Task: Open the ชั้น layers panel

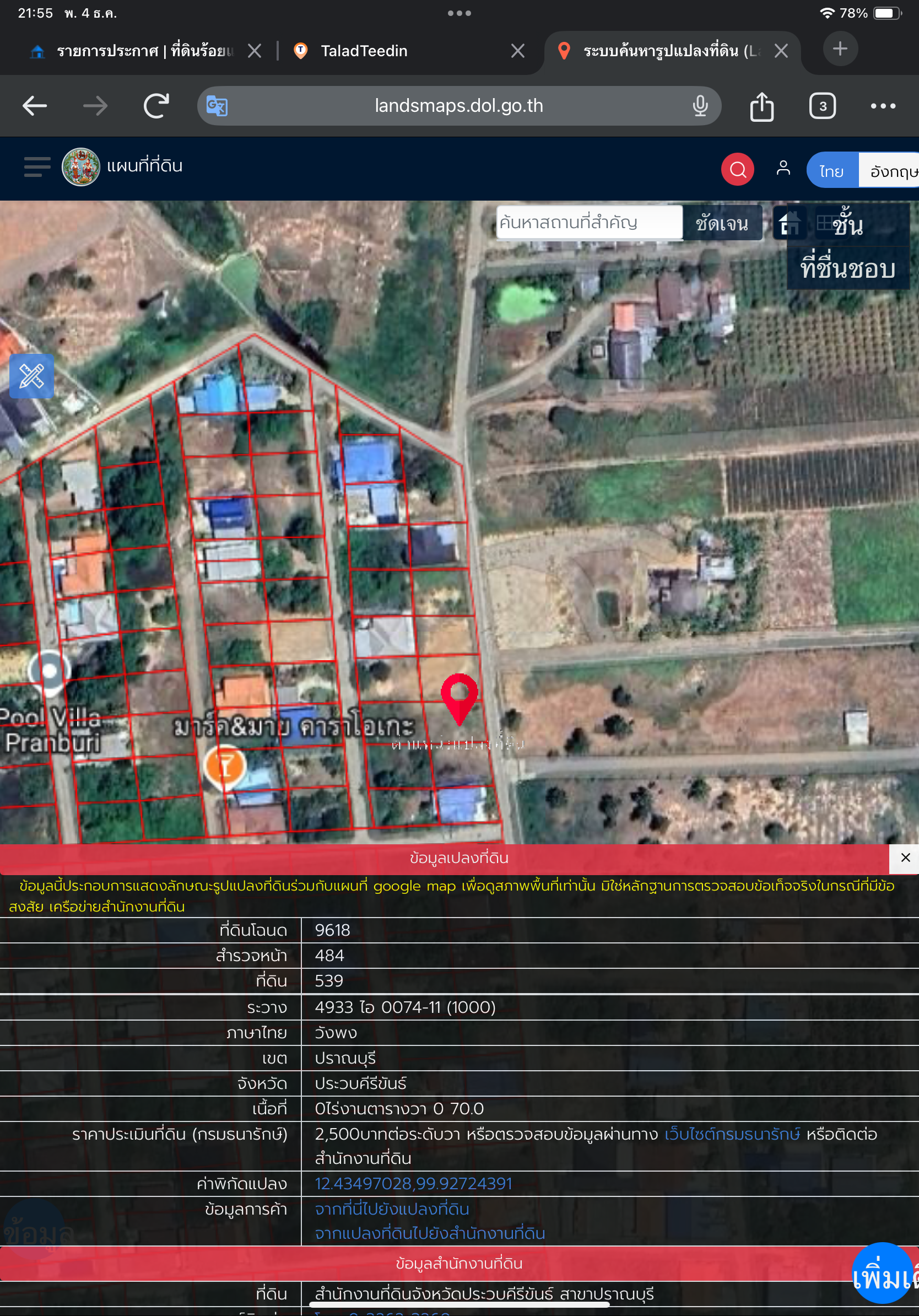Action: pyautogui.click(x=847, y=225)
